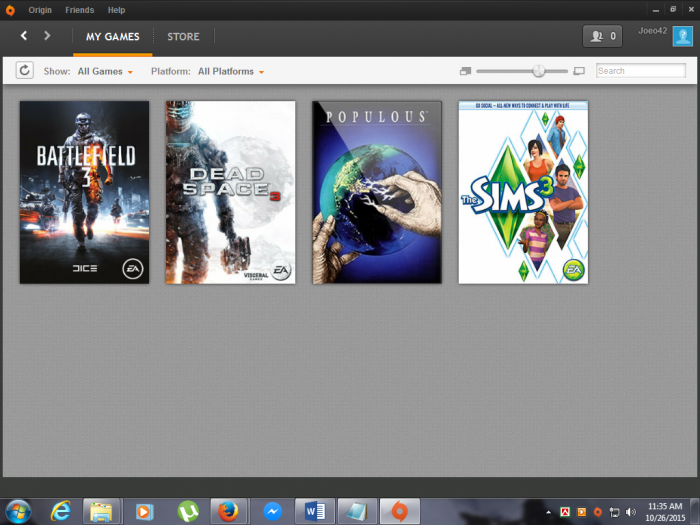
Task: Open Messenger from the taskbar
Action: tap(272, 512)
